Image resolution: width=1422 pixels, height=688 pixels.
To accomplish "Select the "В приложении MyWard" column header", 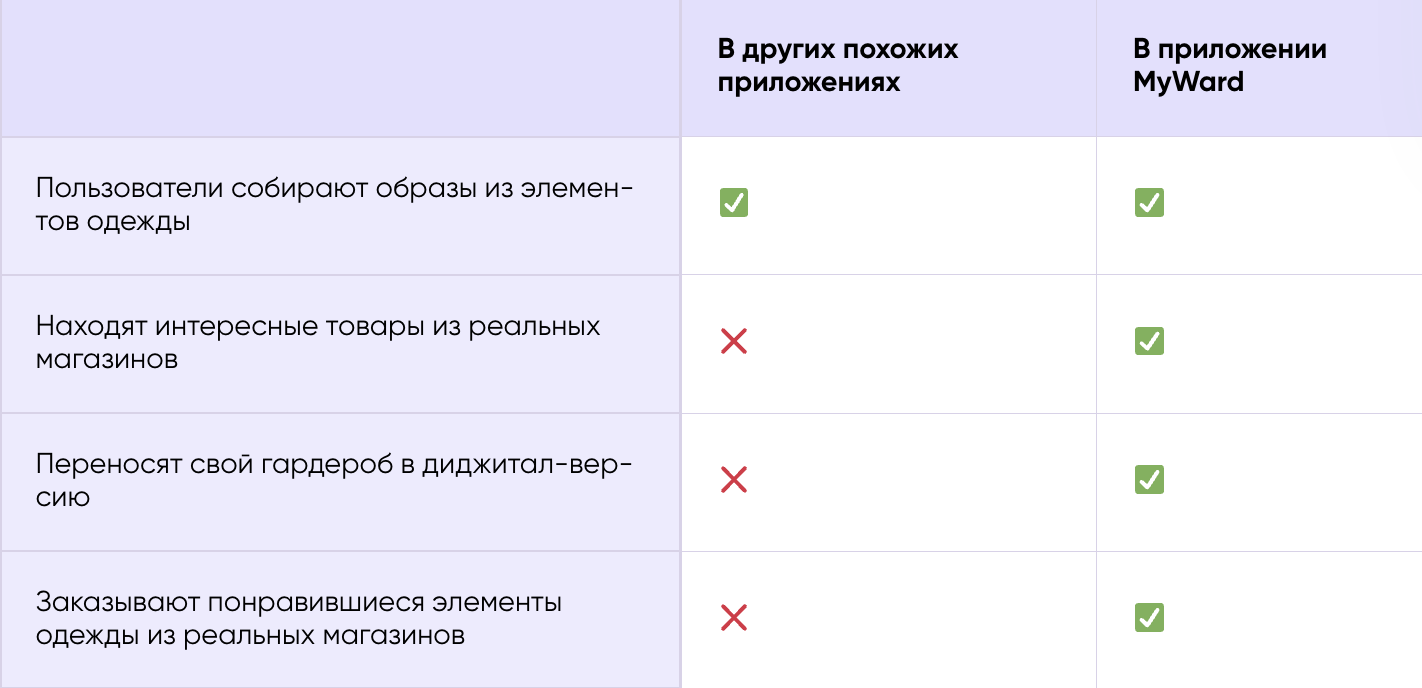I will (x=1229, y=66).
